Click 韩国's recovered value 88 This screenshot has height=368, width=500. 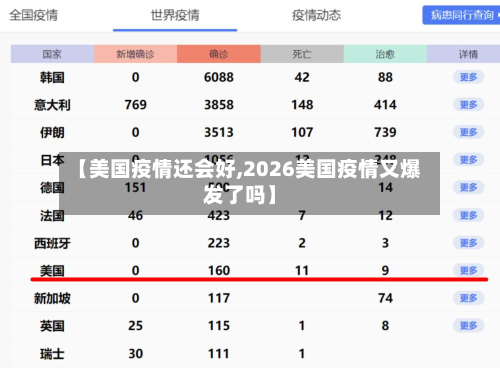point(385,77)
